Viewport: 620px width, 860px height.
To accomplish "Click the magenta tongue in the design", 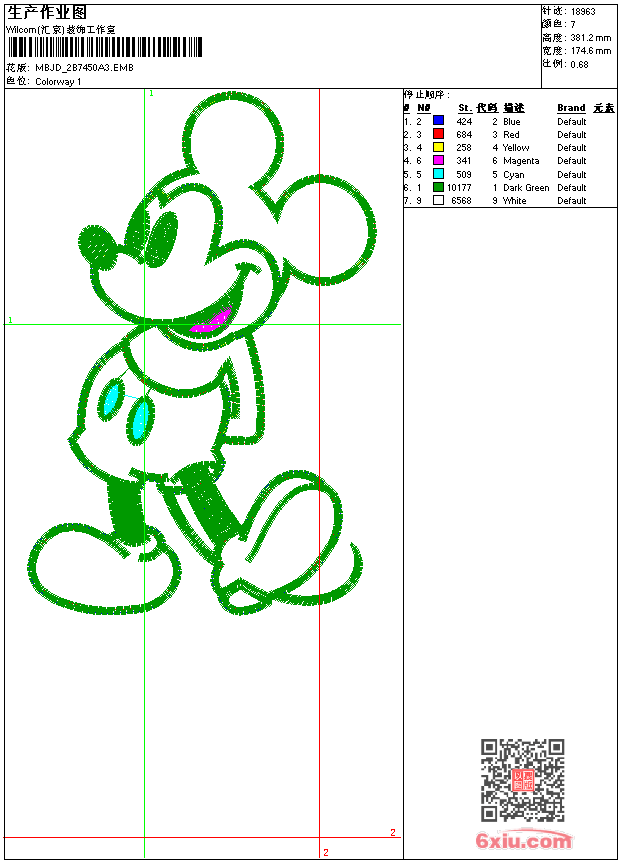I will click(213, 321).
